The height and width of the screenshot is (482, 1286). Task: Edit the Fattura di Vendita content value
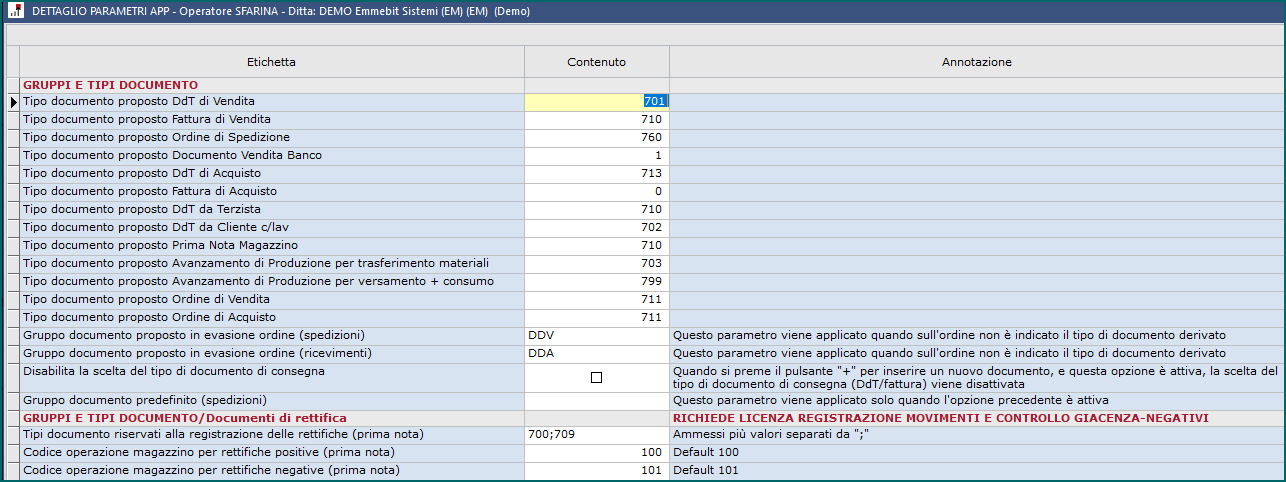[x=596, y=120]
